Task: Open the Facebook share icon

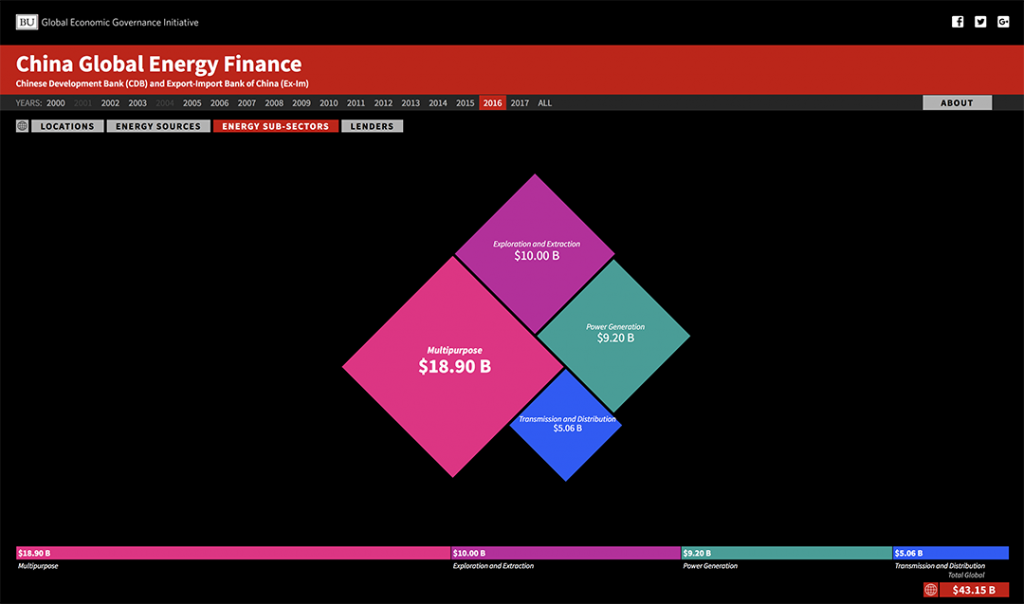Action: [957, 22]
